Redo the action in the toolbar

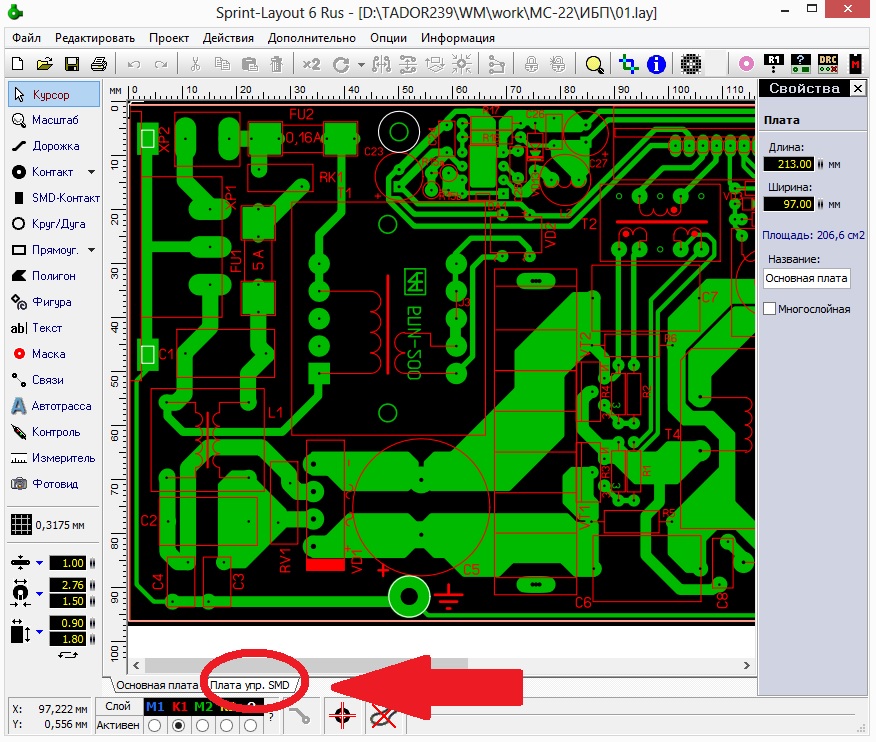161,64
